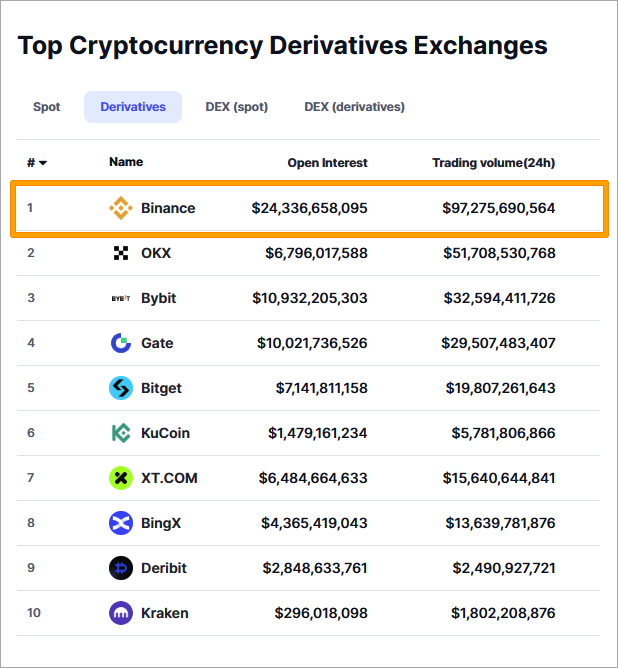Screen dimensions: 618x668
Task: Click the Name column header
Action: 126,162
